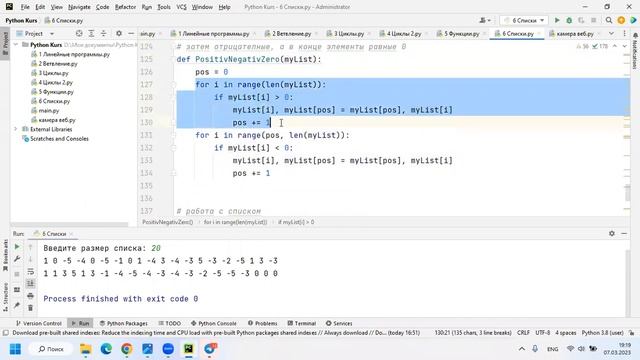Click the editor vertical scrollbar
The width and height of the screenshot is (640, 360).
click(x=627, y=193)
